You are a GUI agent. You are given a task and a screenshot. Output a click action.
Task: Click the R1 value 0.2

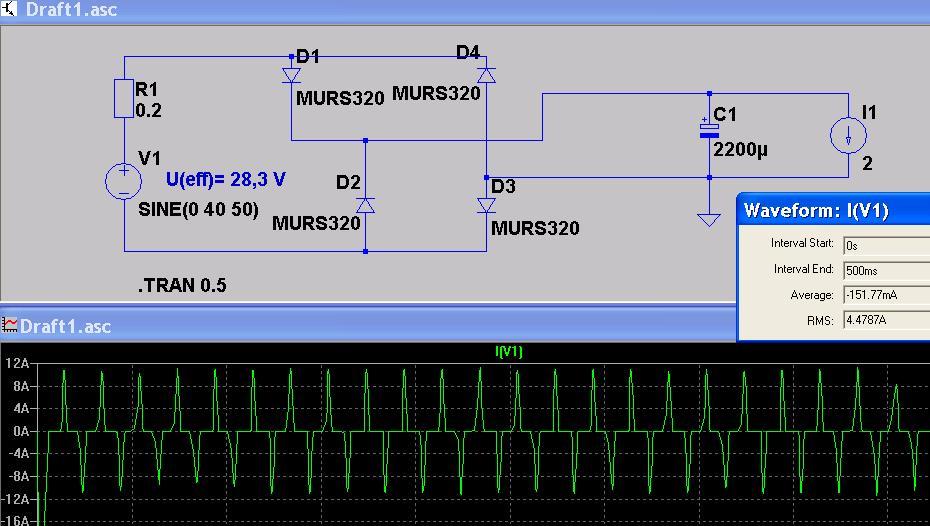point(148,111)
